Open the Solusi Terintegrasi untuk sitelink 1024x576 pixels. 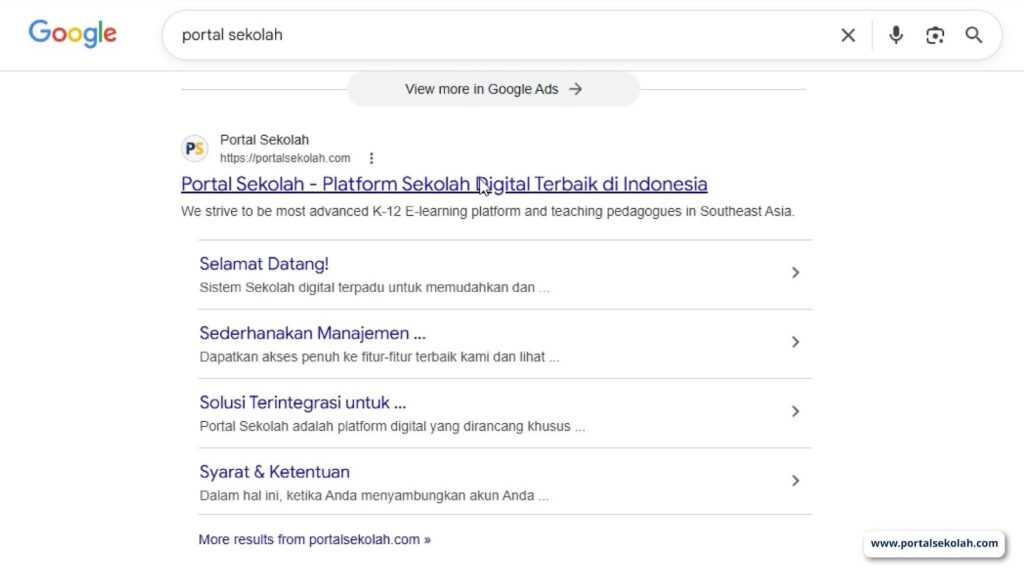tap(302, 403)
